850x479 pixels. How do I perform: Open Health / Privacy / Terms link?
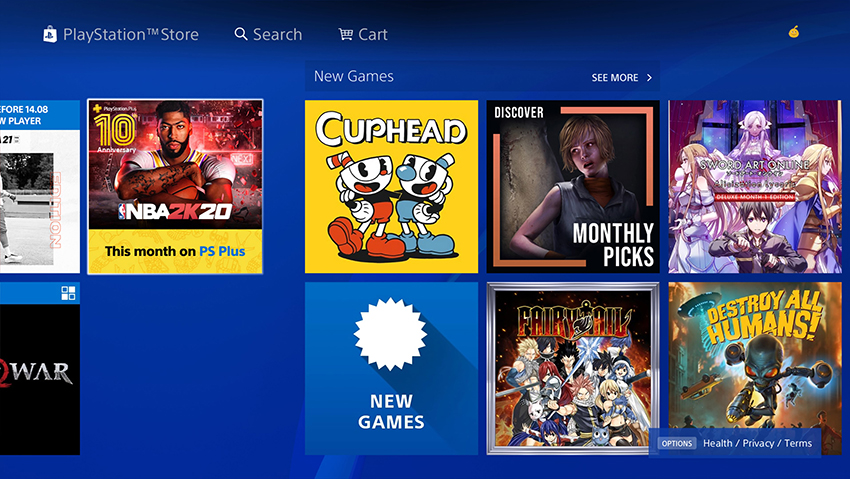click(x=757, y=443)
